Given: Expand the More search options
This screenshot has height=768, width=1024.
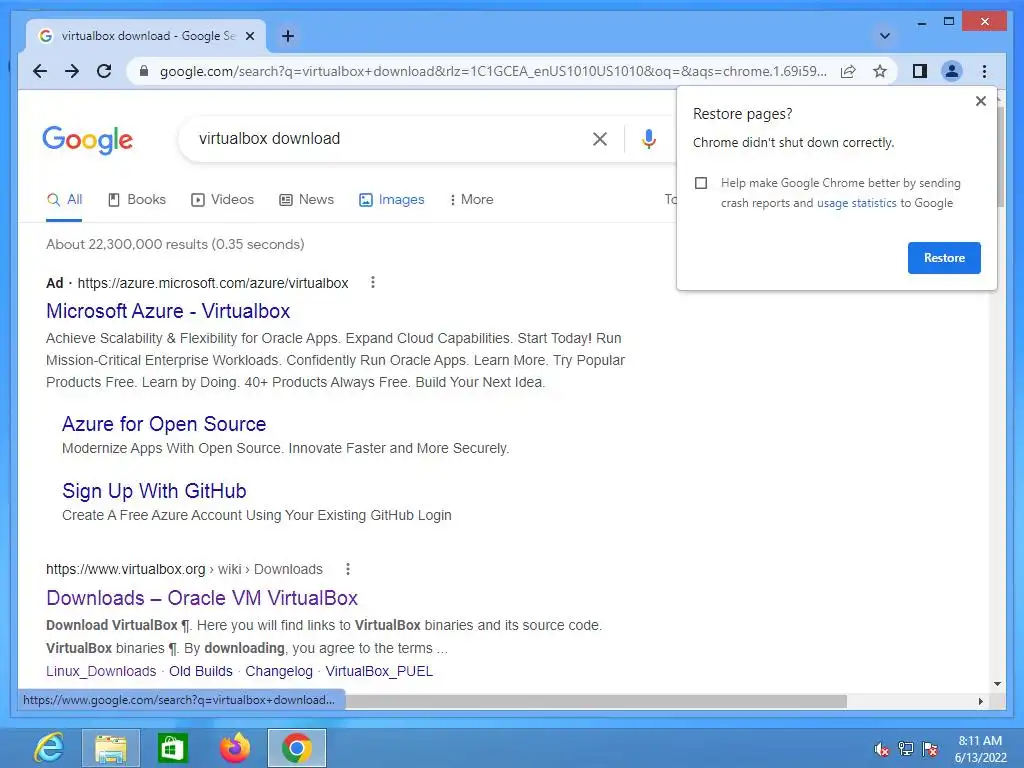Looking at the screenshot, I should click(472, 200).
